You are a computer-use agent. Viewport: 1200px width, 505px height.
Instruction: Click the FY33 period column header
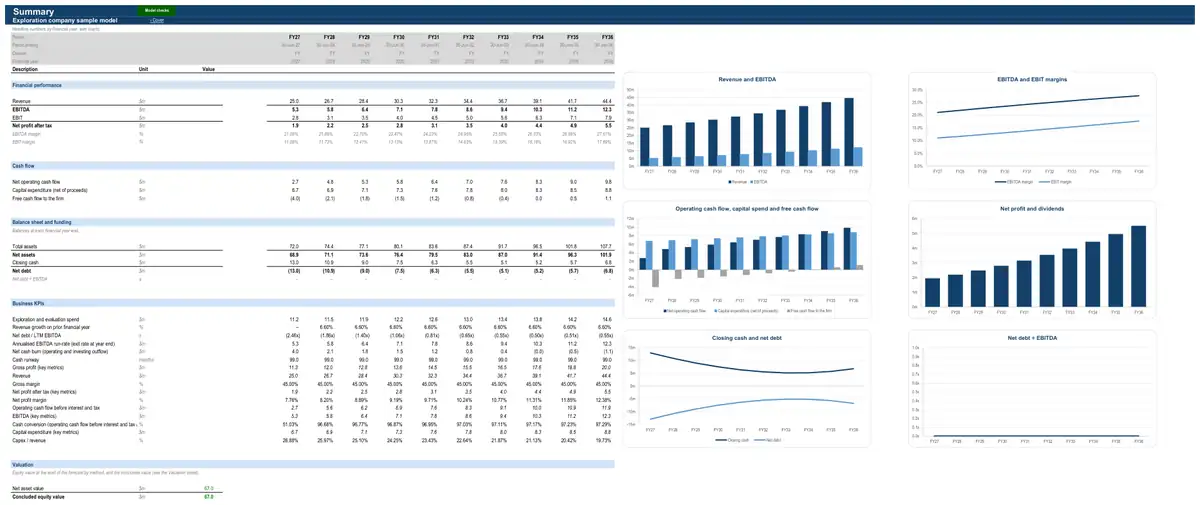click(502, 37)
